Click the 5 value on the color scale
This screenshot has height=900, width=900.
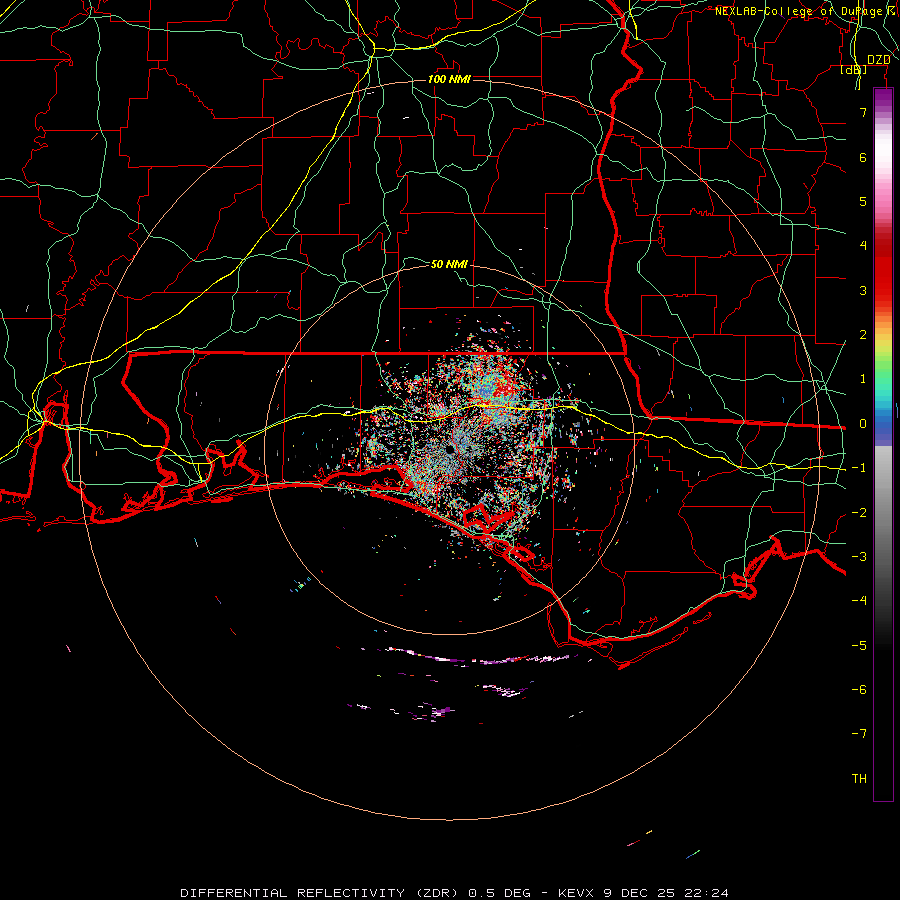(863, 201)
